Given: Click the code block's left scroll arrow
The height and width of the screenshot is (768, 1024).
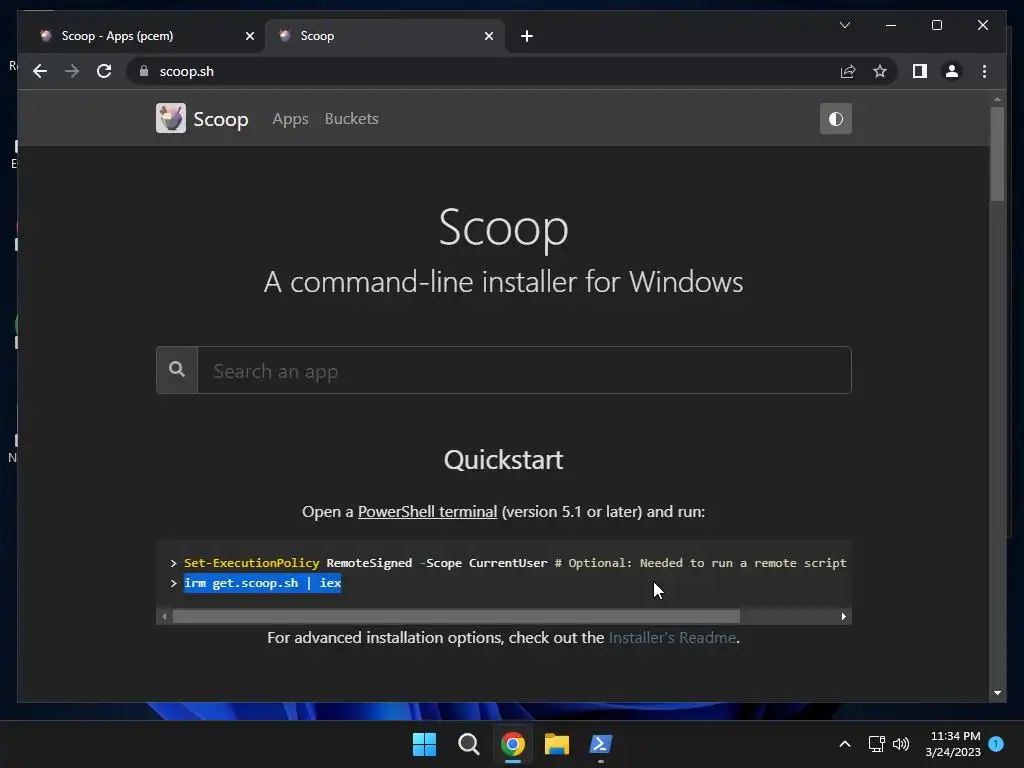Looking at the screenshot, I should (165, 616).
